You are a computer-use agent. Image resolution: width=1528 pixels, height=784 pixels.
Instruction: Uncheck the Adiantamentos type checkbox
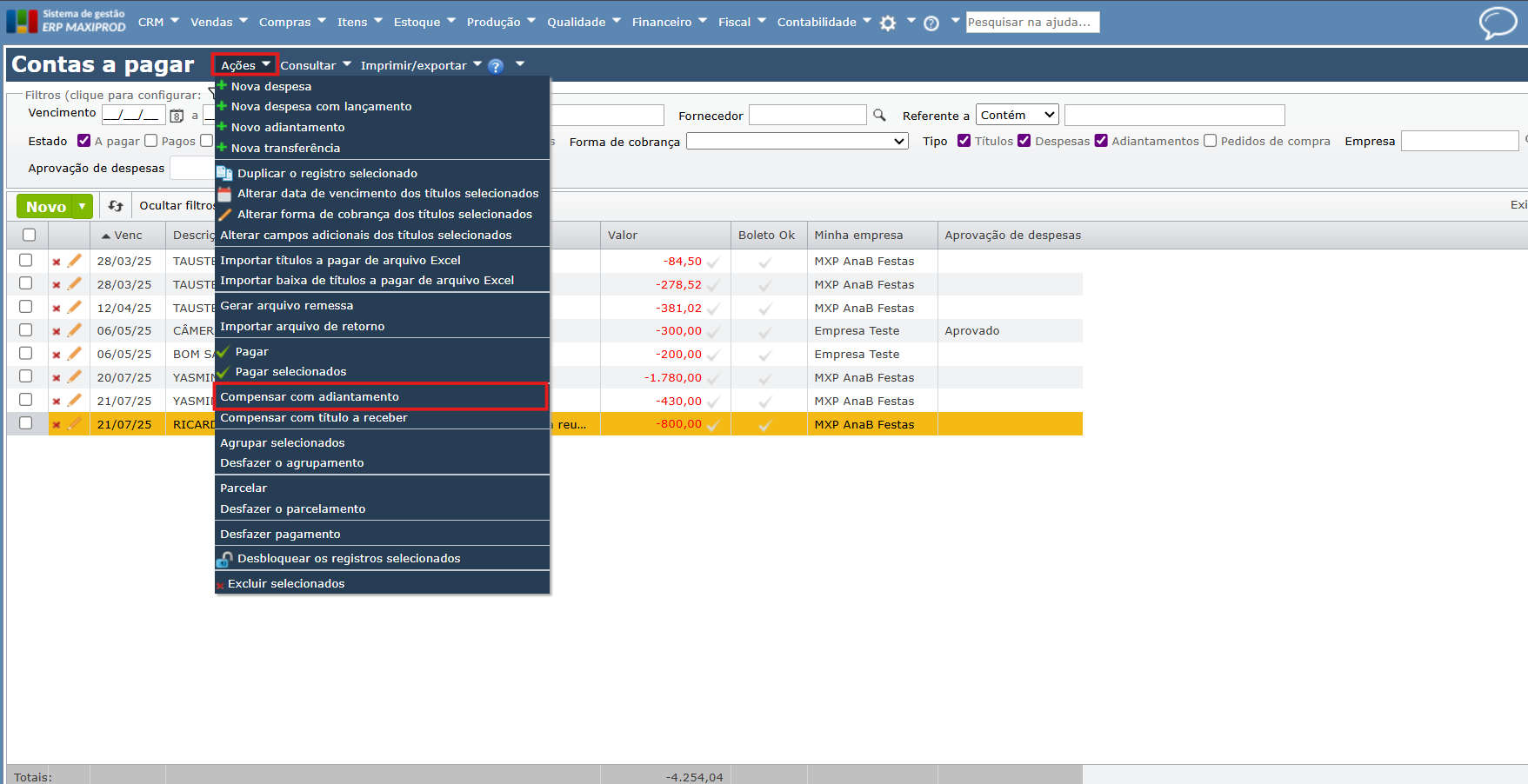pyautogui.click(x=1101, y=141)
